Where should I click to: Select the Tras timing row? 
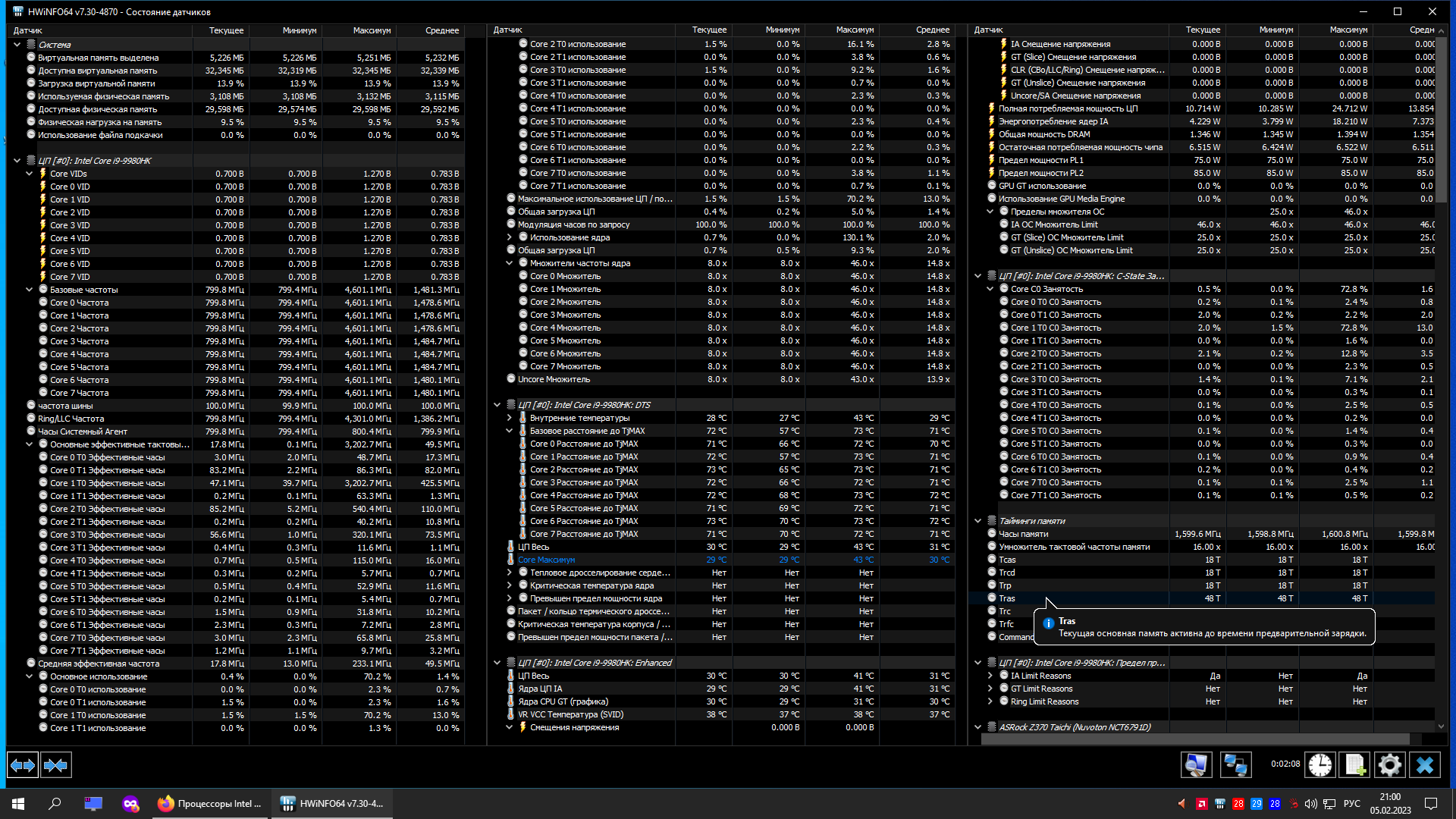click(1007, 598)
